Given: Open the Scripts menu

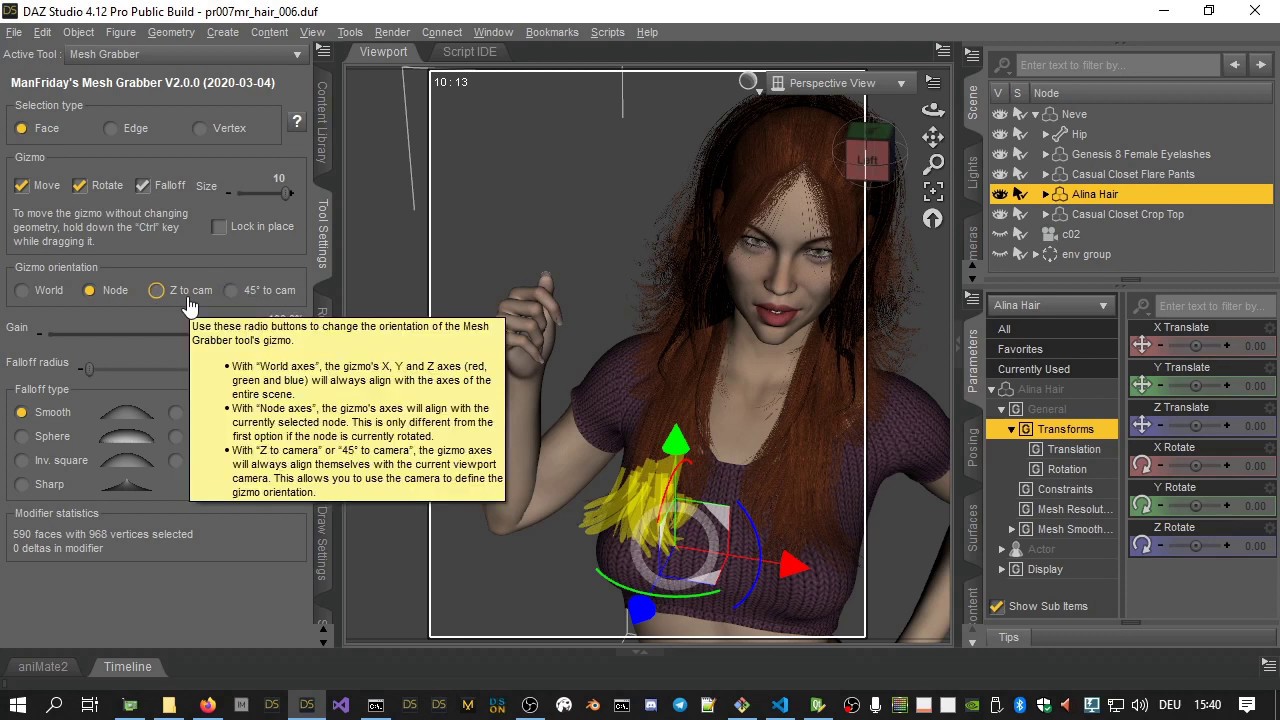Looking at the screenshot, I should tap(607, 32).
